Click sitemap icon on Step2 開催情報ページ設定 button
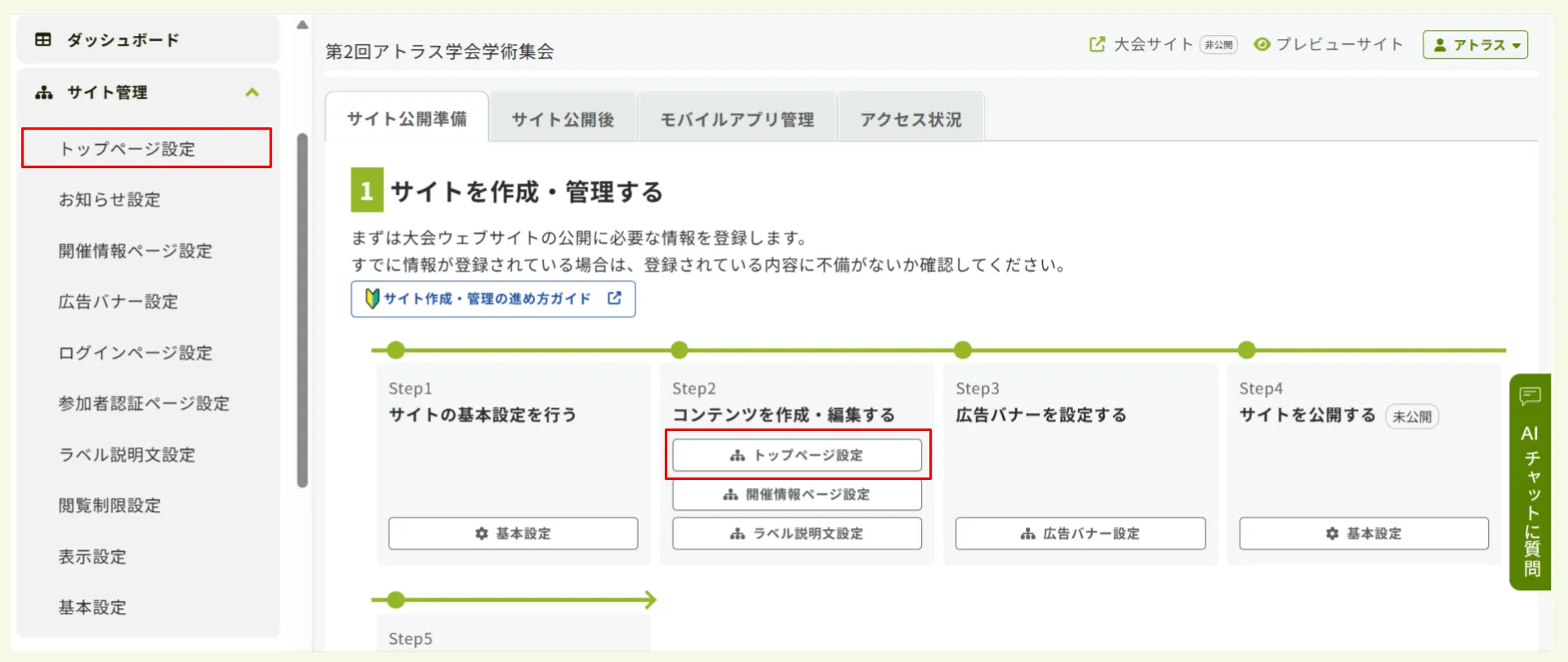The image size is (1568, 662). [731, 494]
